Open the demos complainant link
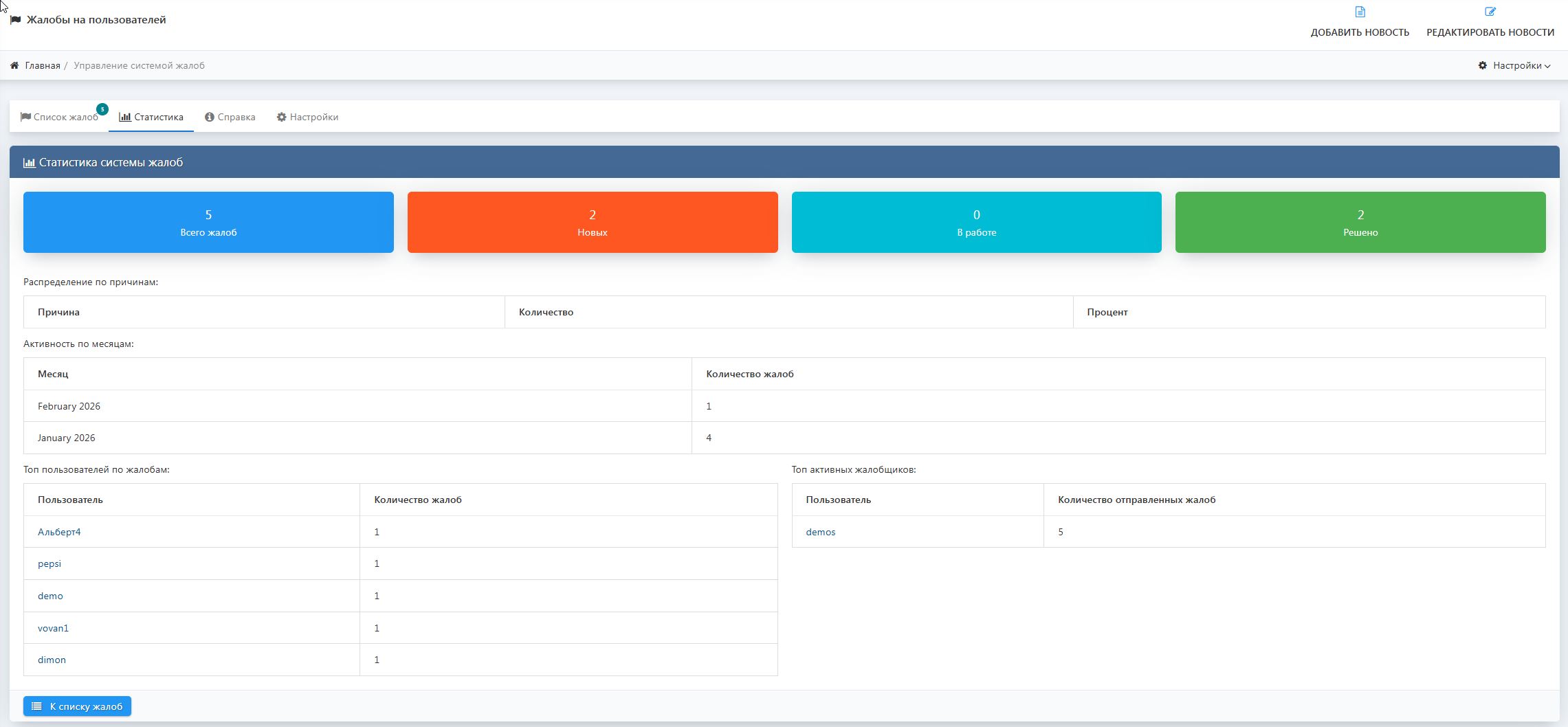The image size is (1568, 727). coord(820,532)
